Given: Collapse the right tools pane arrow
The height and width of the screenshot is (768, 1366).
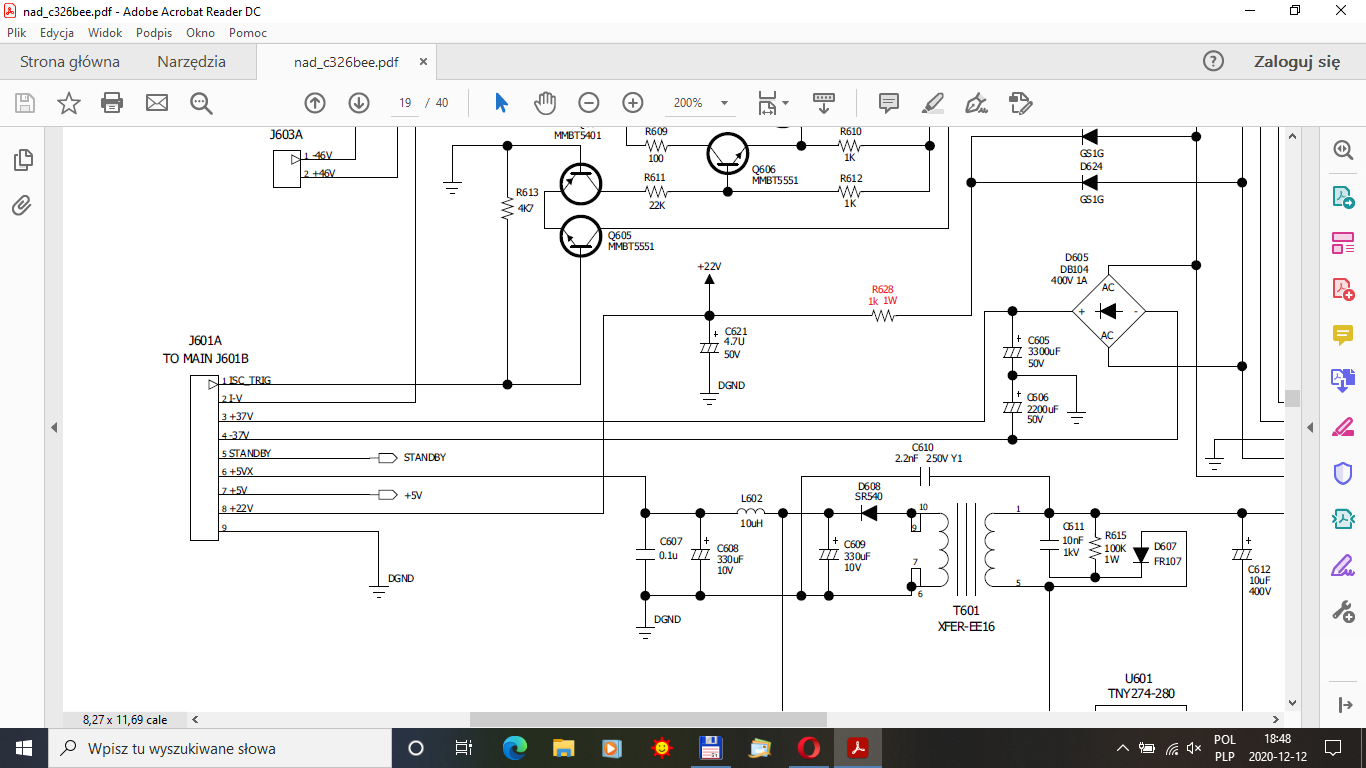Looking at the screenshot, I should click(x=1310, y=427).
